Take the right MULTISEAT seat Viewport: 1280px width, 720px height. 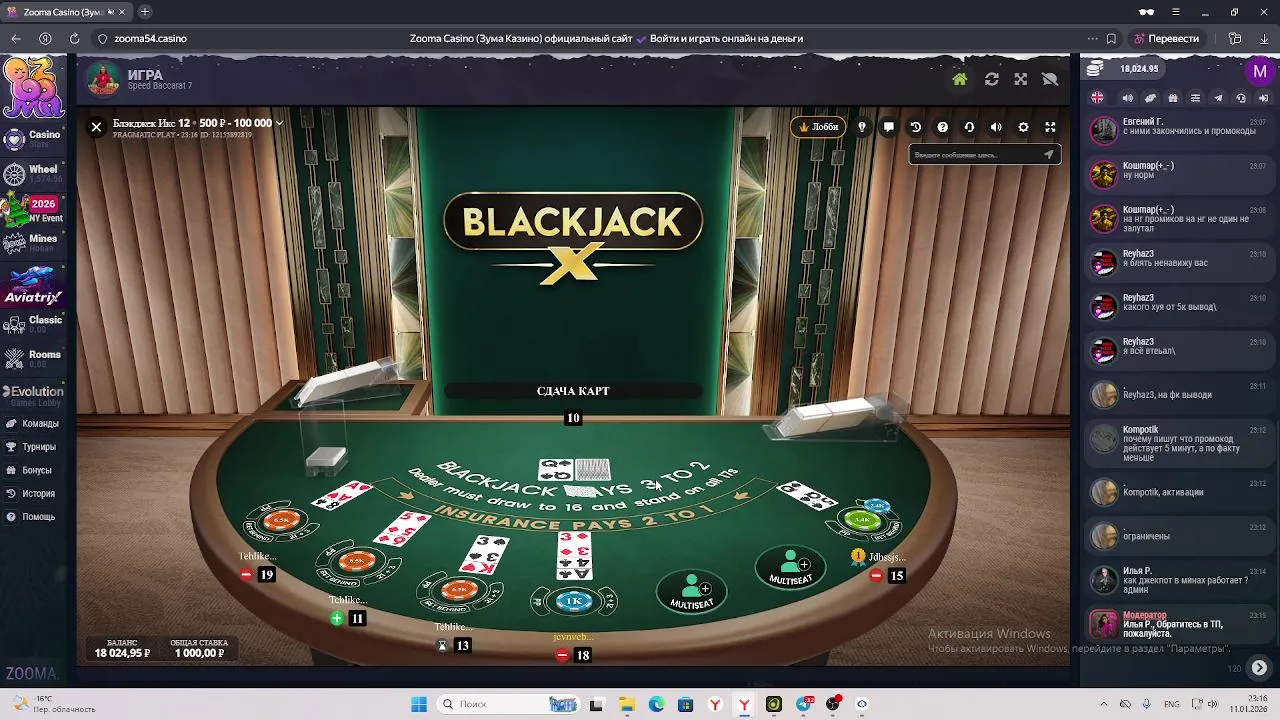tap(790, 567)
